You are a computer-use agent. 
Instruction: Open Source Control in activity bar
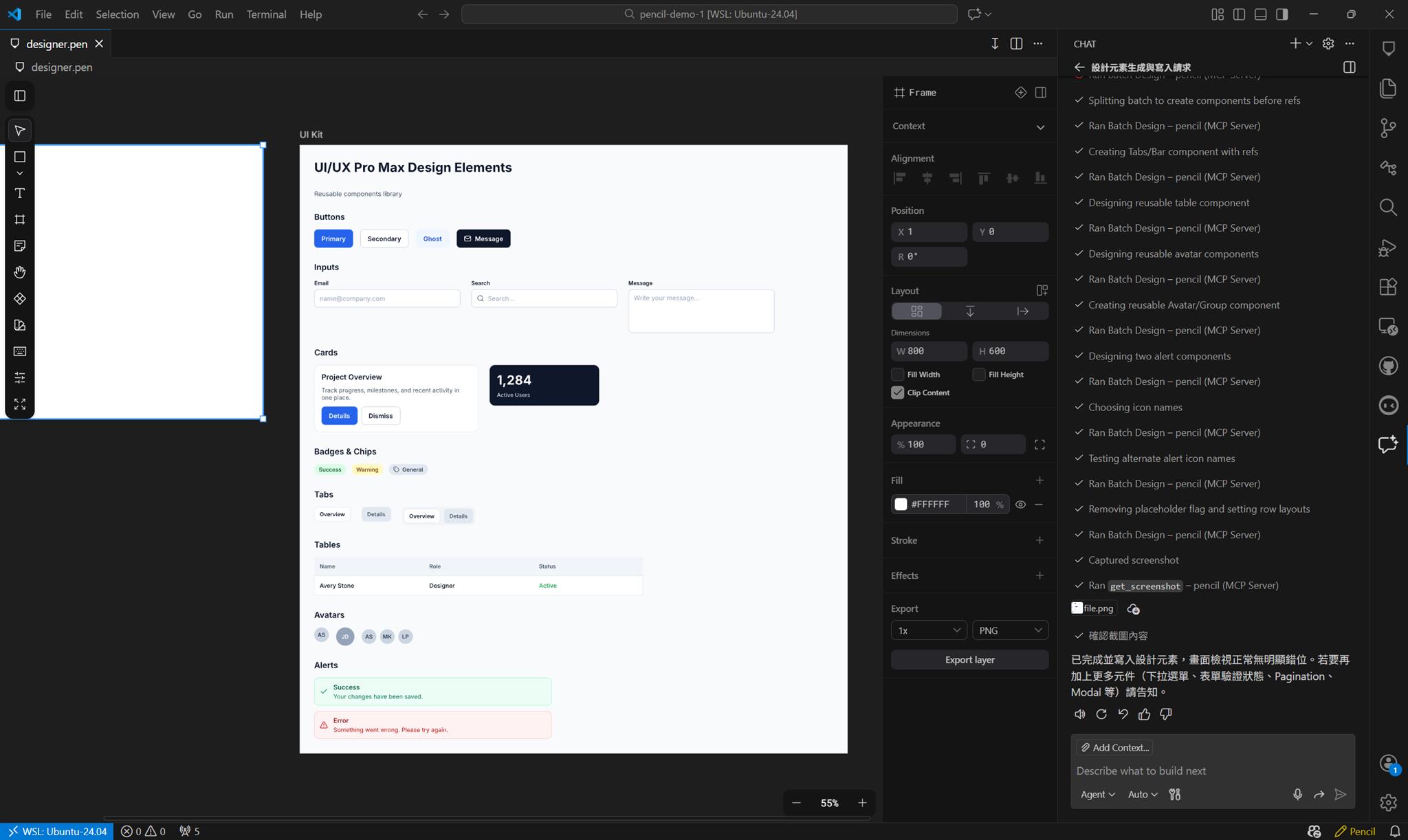[1388, 128]
